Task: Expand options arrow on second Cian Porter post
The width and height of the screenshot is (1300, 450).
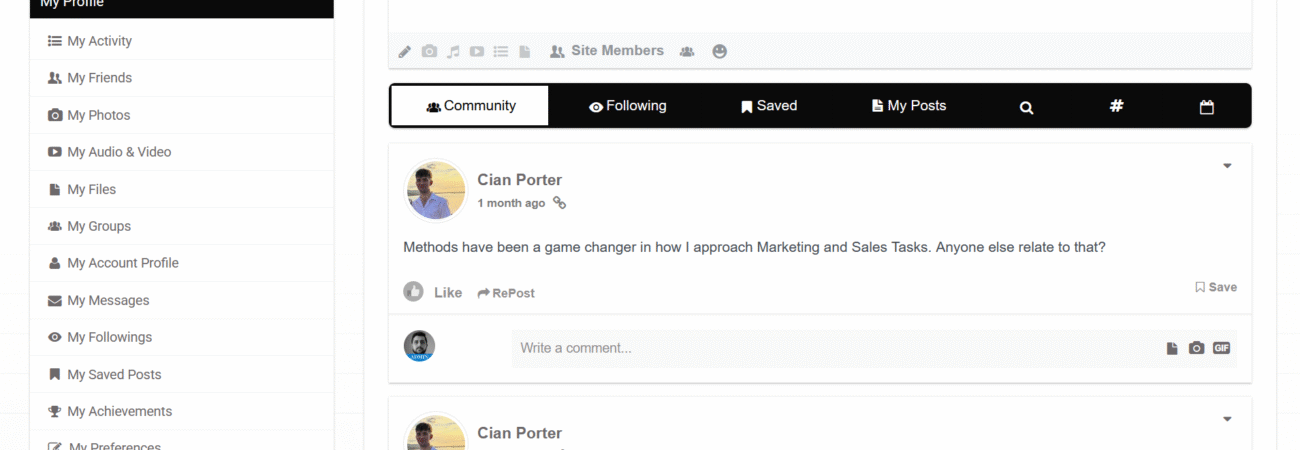Action: click(x=1227, y=419)
